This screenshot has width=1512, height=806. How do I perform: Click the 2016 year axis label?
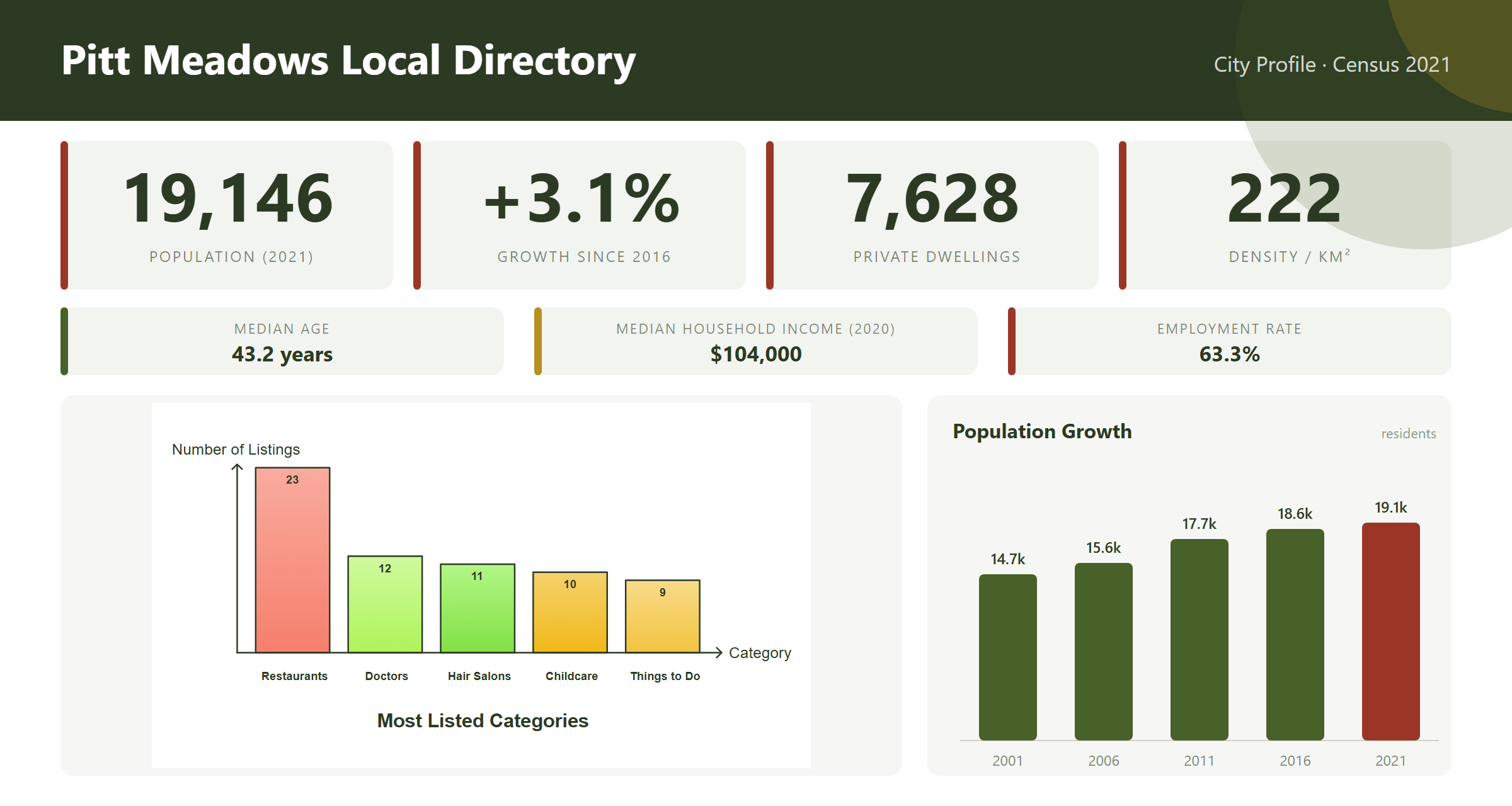[1295, 761]
